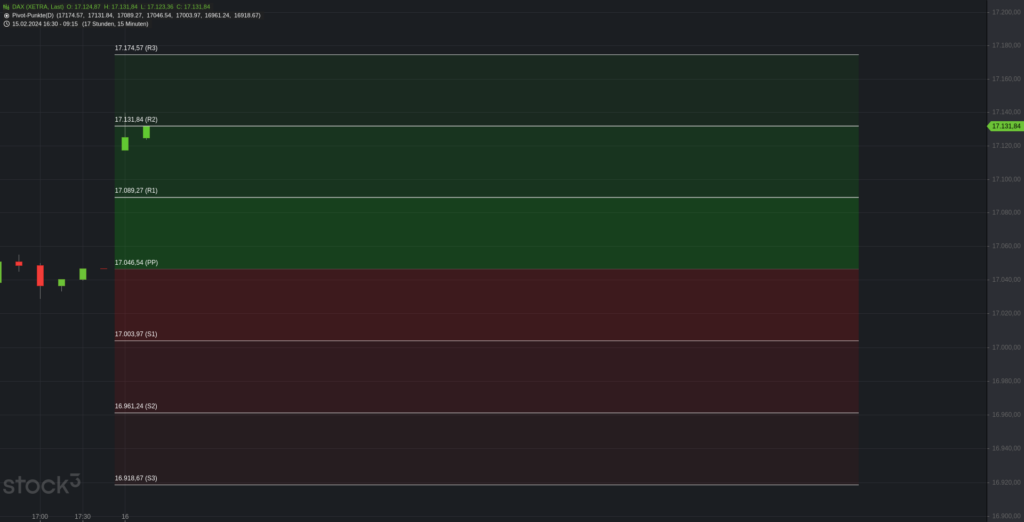
Task: Select the 17.003,97 (S1) support label
Action: point(136,334)
